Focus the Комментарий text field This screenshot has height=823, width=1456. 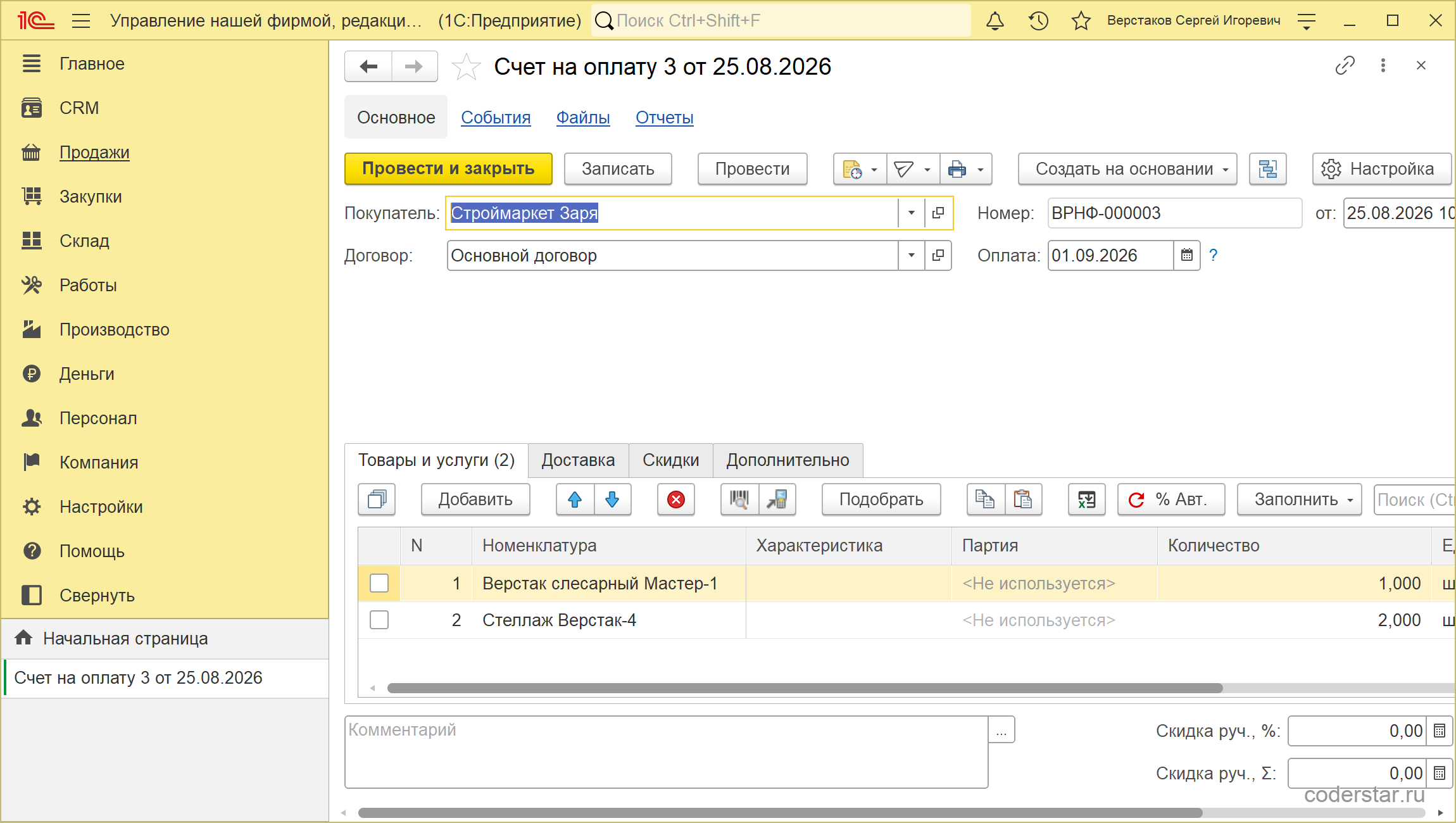667,752
